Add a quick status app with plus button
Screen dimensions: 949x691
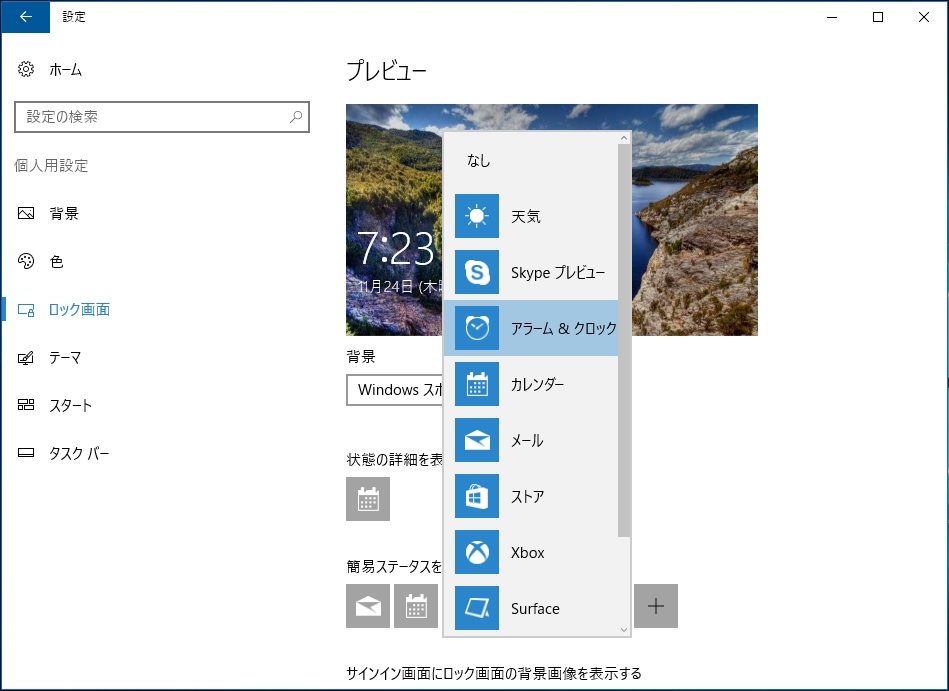coord(657,606)
